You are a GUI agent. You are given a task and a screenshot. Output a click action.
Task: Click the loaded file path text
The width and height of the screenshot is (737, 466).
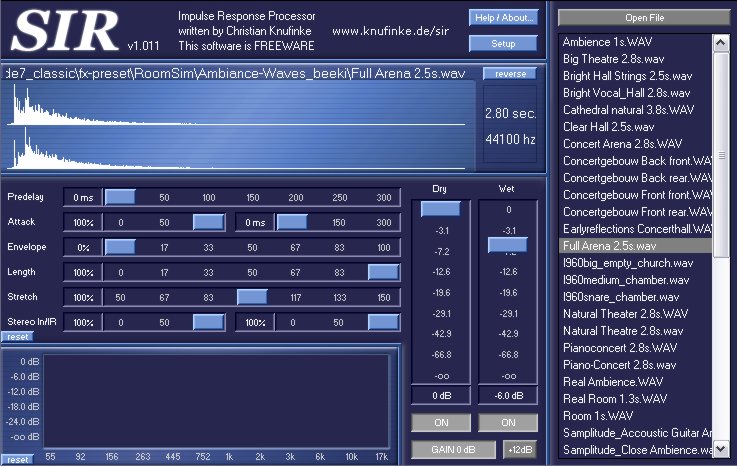point(235,73)
